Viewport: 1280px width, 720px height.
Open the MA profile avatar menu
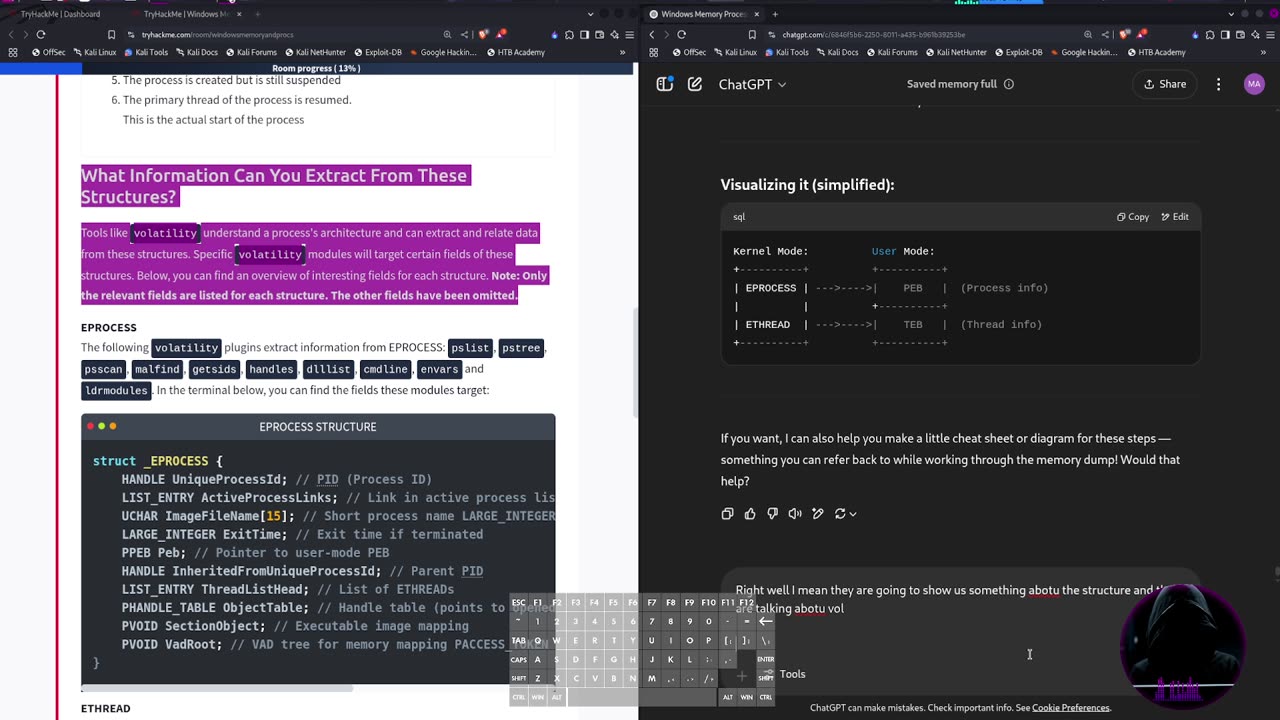pyautogui.click(x=1254, y=84)
